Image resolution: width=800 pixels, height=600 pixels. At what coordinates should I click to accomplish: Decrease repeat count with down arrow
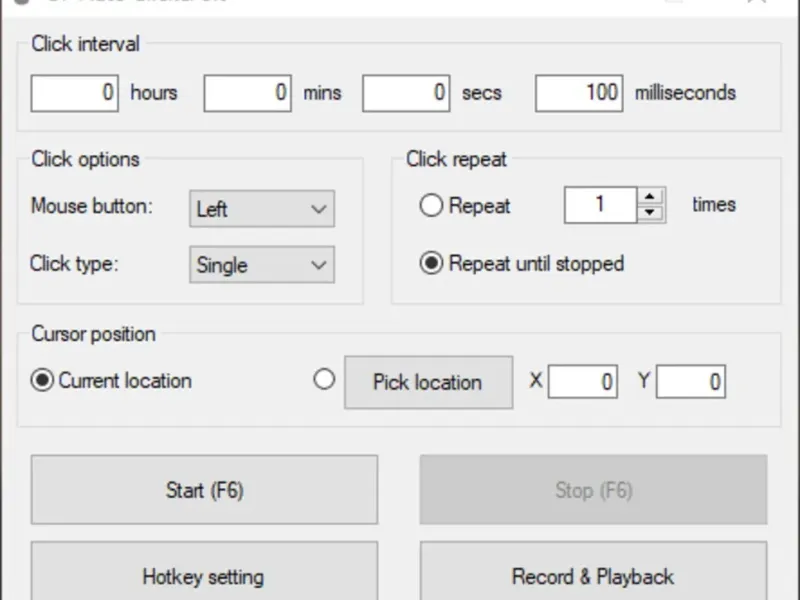click(x=651, y=213)
